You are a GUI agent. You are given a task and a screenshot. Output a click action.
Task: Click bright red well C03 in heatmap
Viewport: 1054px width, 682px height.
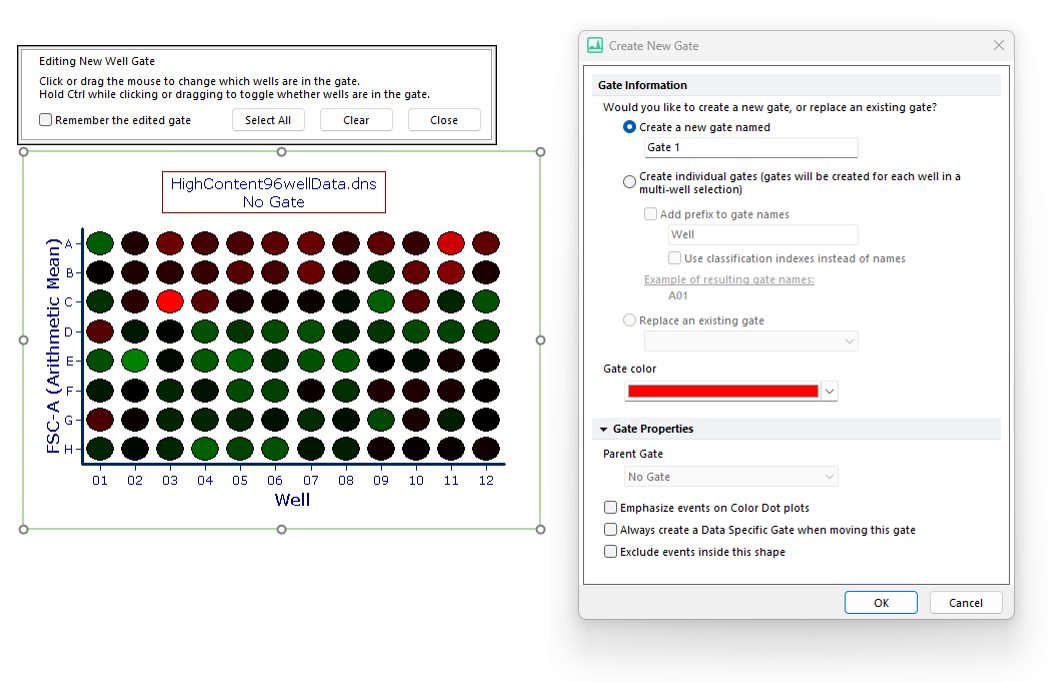170,302
